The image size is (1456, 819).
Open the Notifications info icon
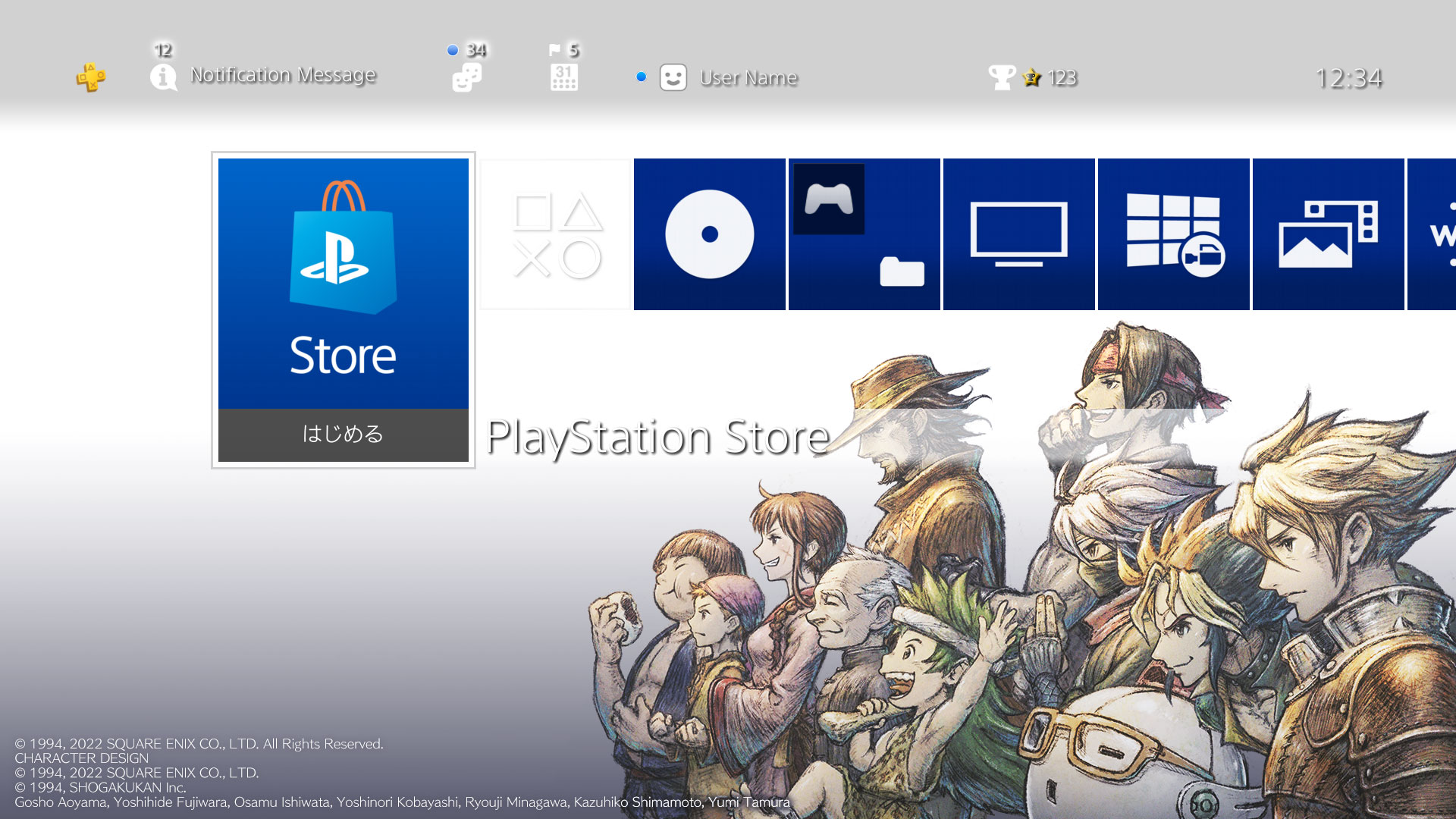(163, 77)
